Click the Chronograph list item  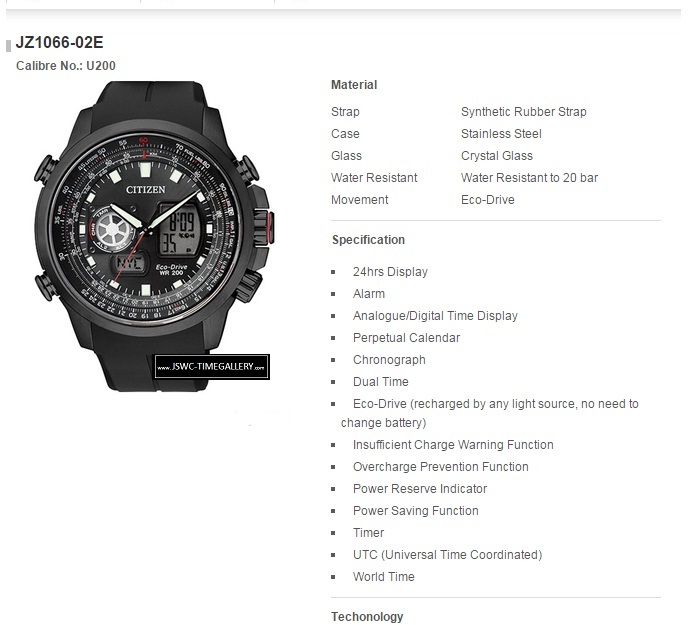pyautogui.click(x=389, y=360)
